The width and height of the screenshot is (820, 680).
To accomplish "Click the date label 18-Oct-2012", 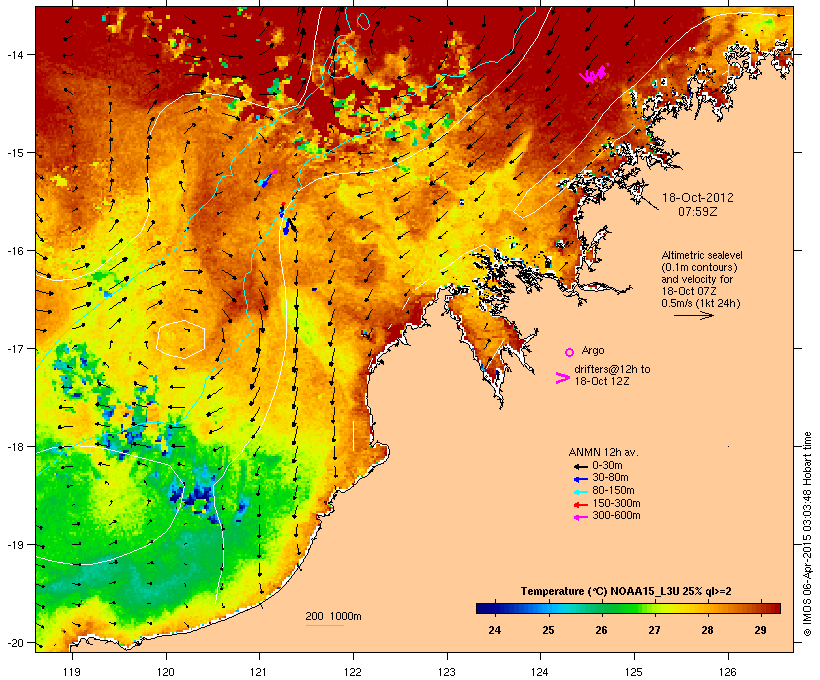I will pos(698,198).
